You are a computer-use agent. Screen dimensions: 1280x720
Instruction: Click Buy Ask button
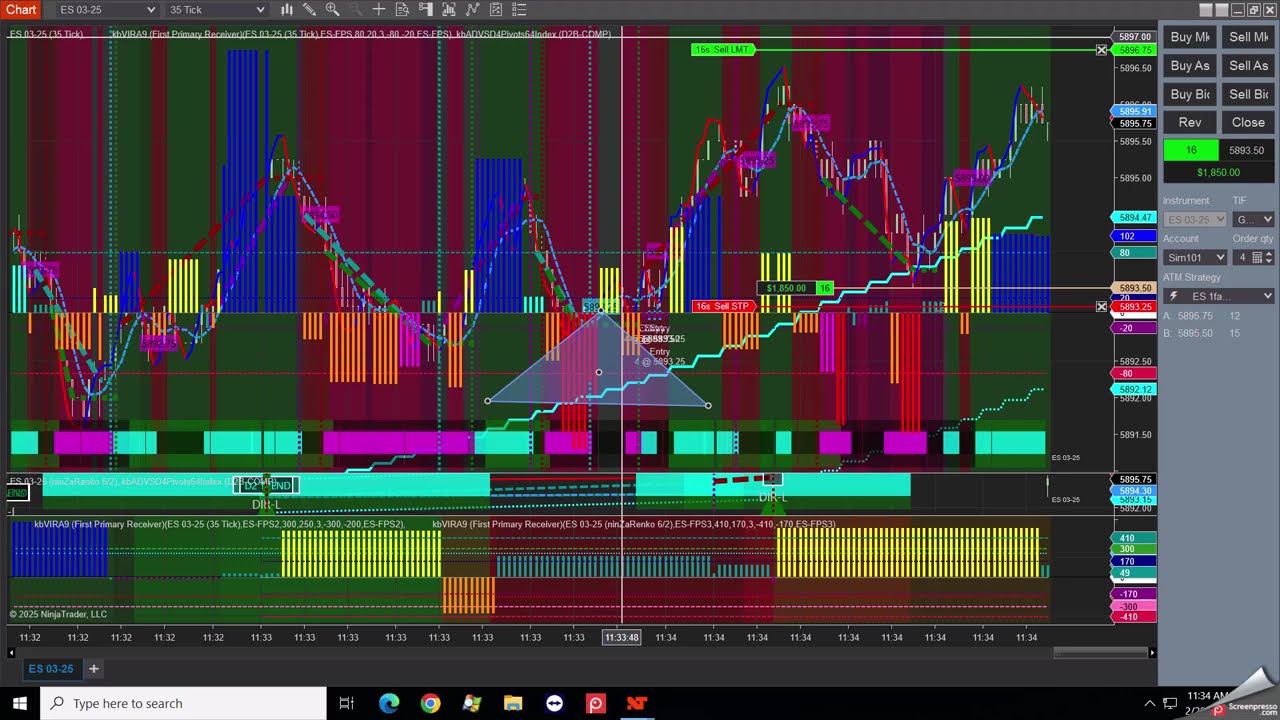(1190, 65)
